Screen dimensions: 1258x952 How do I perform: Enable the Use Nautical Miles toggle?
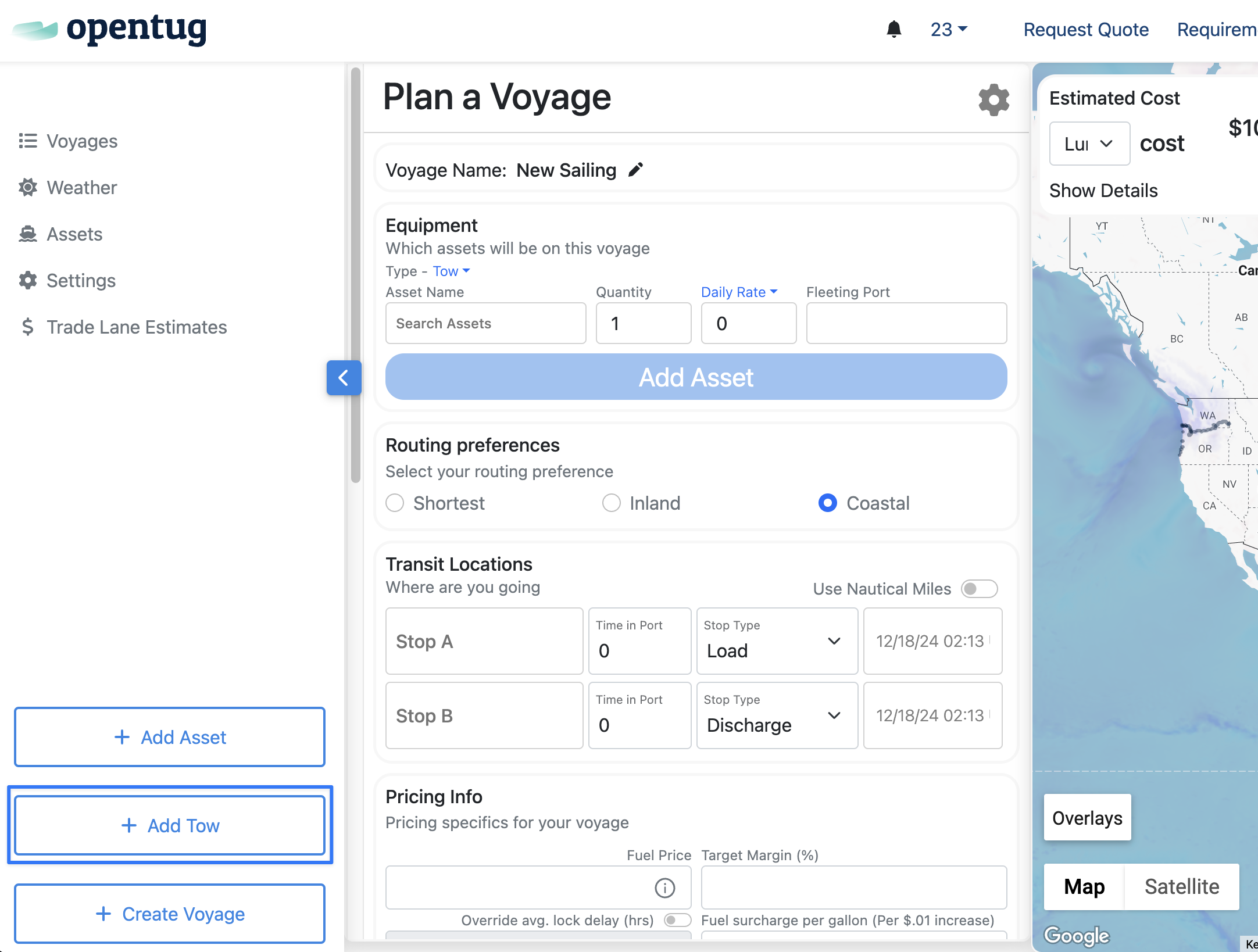[x=979, y=589]
